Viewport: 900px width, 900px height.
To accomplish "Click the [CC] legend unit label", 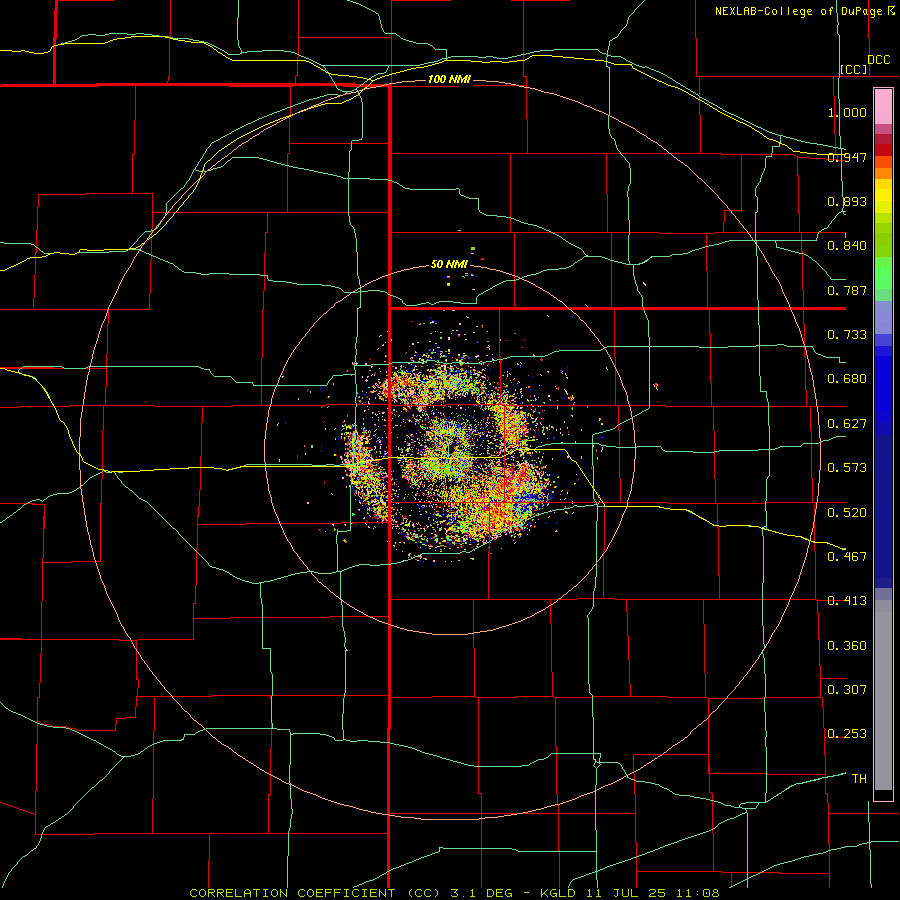I will (x=854, y=69).
